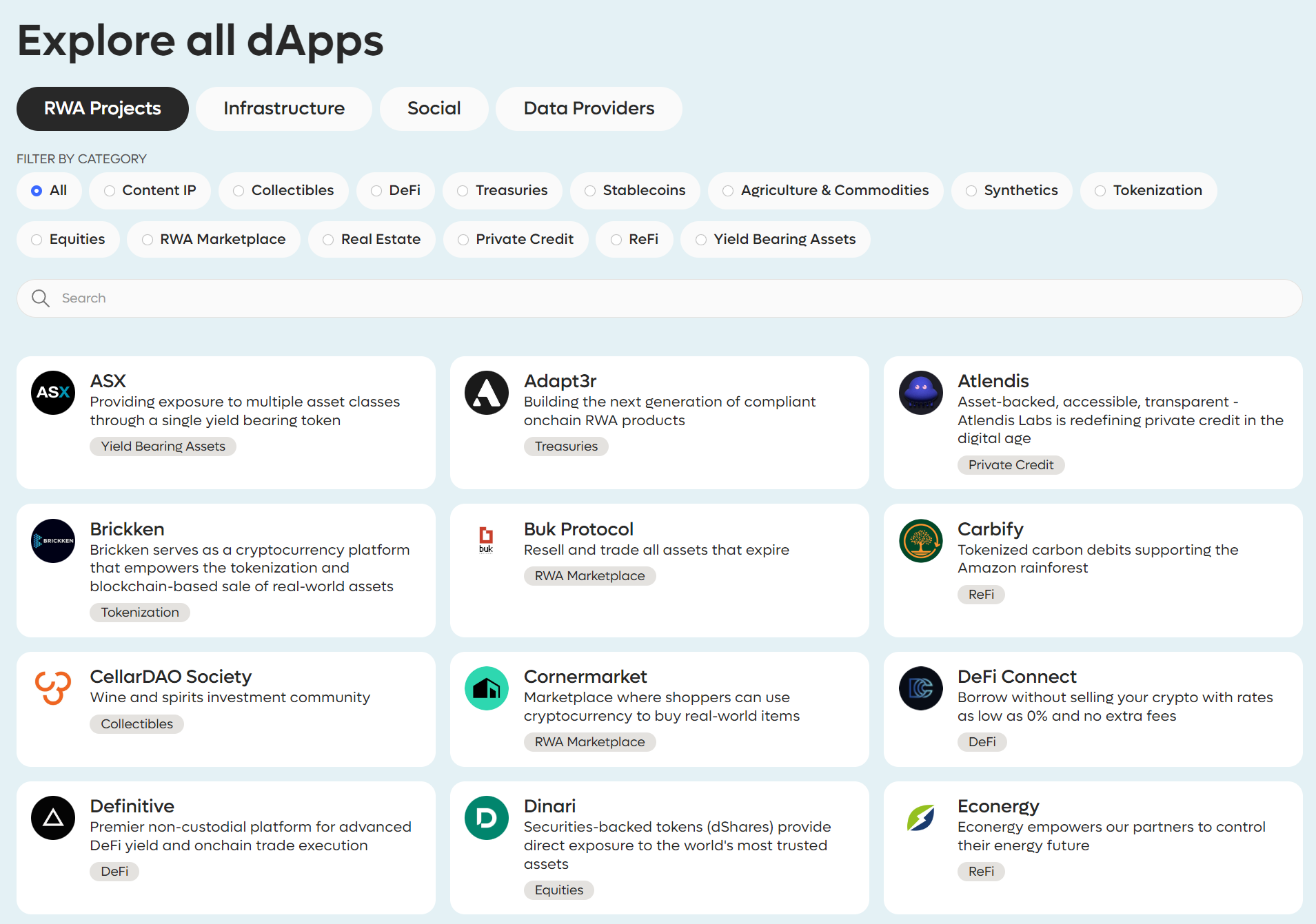
Task: Click the Dinari green logo
Action: point(487,818)
